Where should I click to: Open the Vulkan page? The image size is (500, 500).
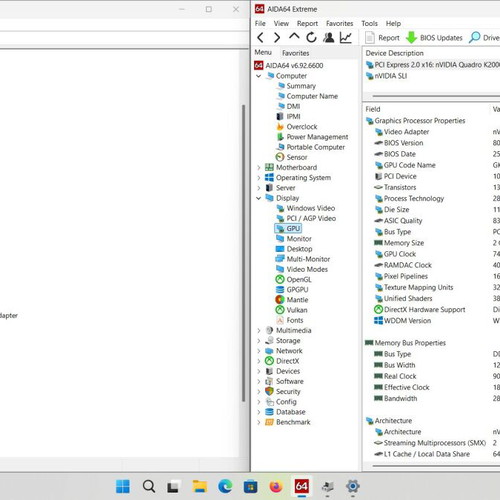[291, 310]
